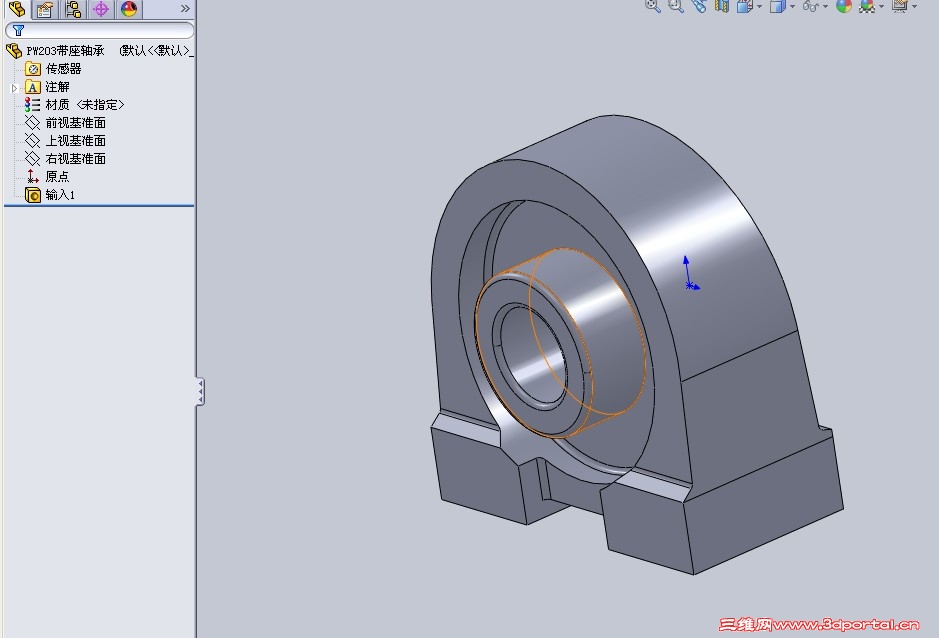The width and height of the screenshot is (939, 638).
Task: Collapse the left panel using side handle
Action: click(200, 392)
